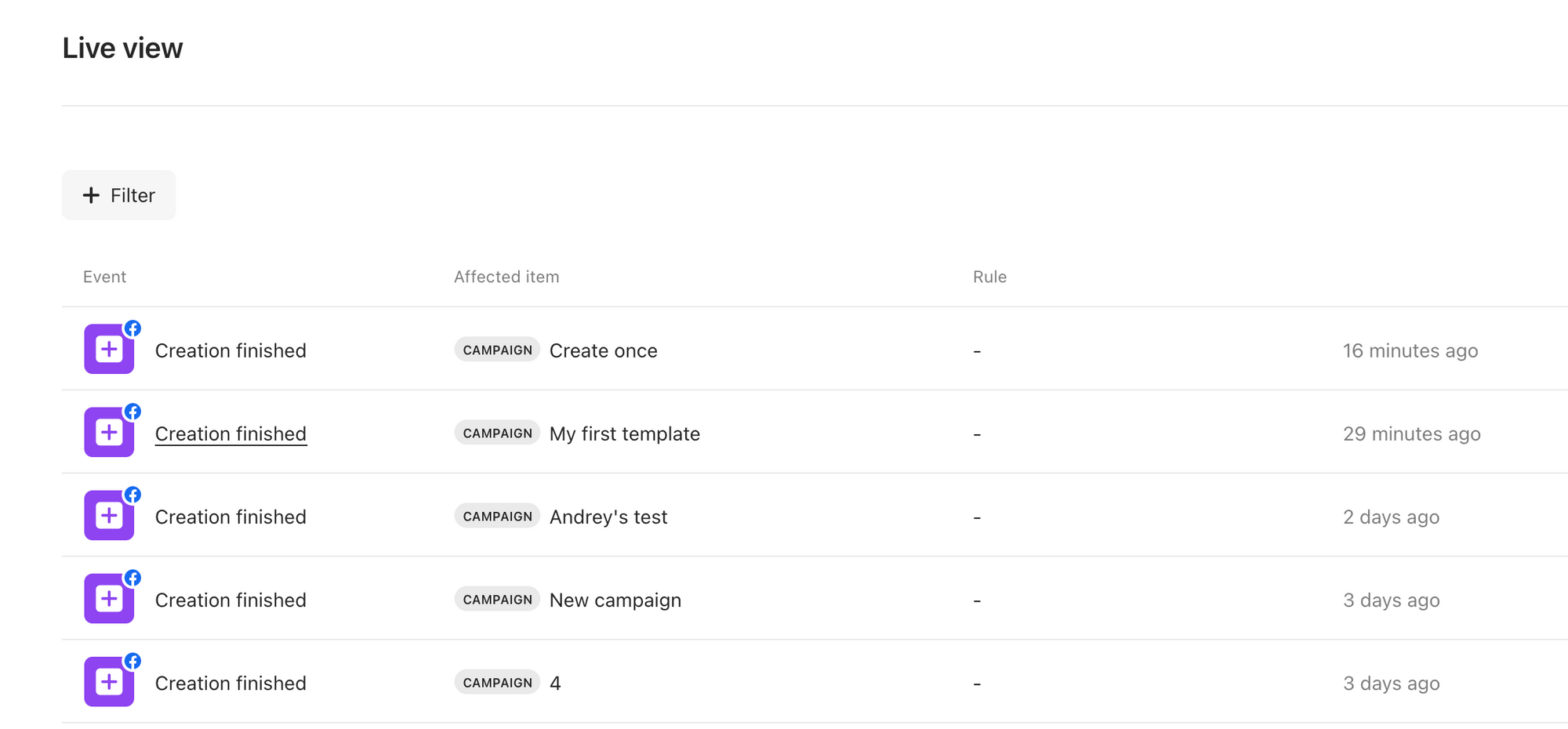Open underlined Creation finished link for My first template
Screen dimensions: 1568x729
(230, 433)
